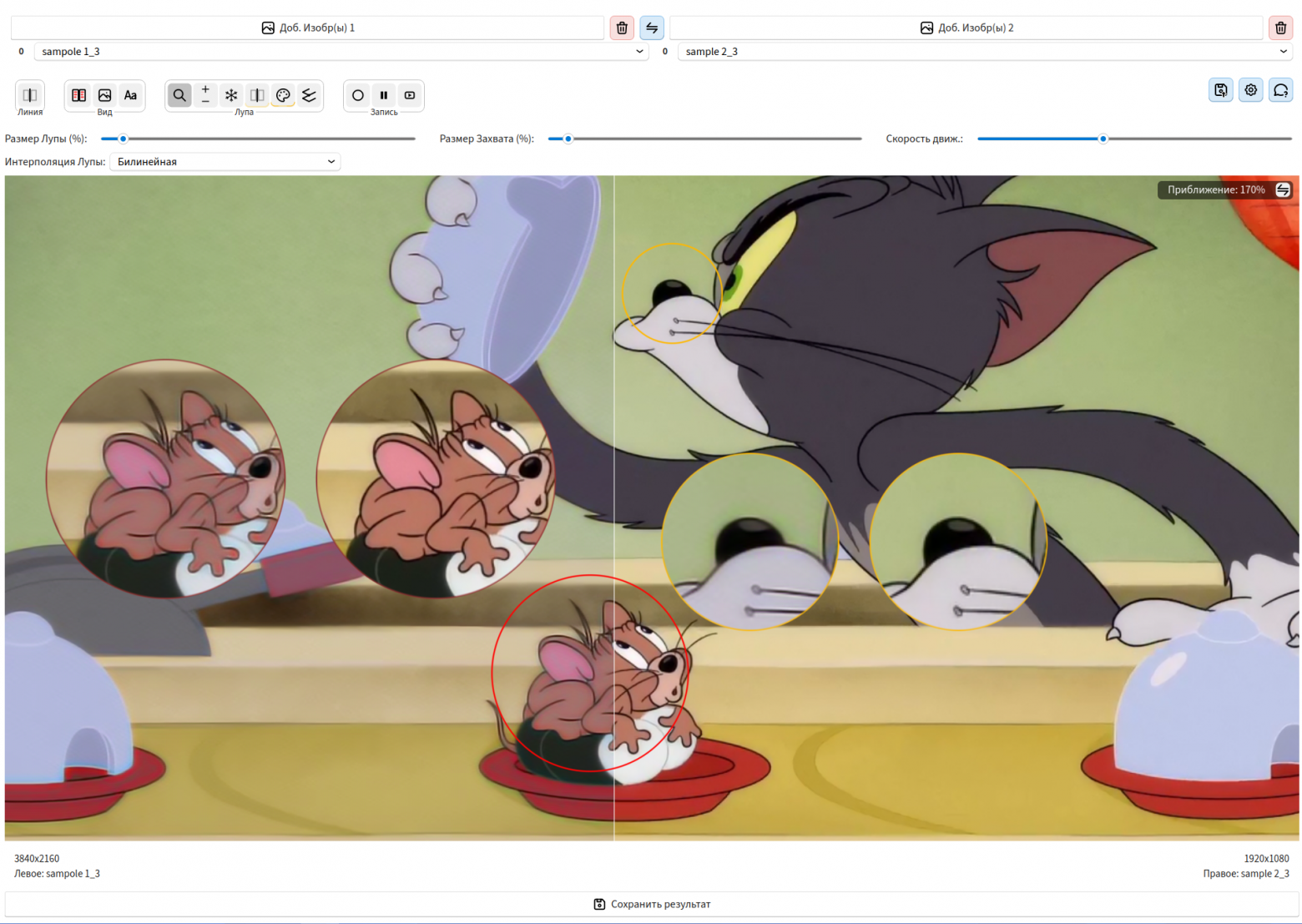The image size is (1302, 924).
Task: Open the help chat bubble icon
Action: pos(1281,90)
